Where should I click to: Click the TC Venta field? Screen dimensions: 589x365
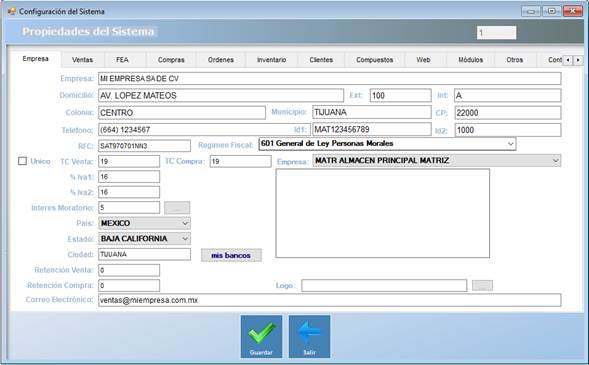coord(129,161)
